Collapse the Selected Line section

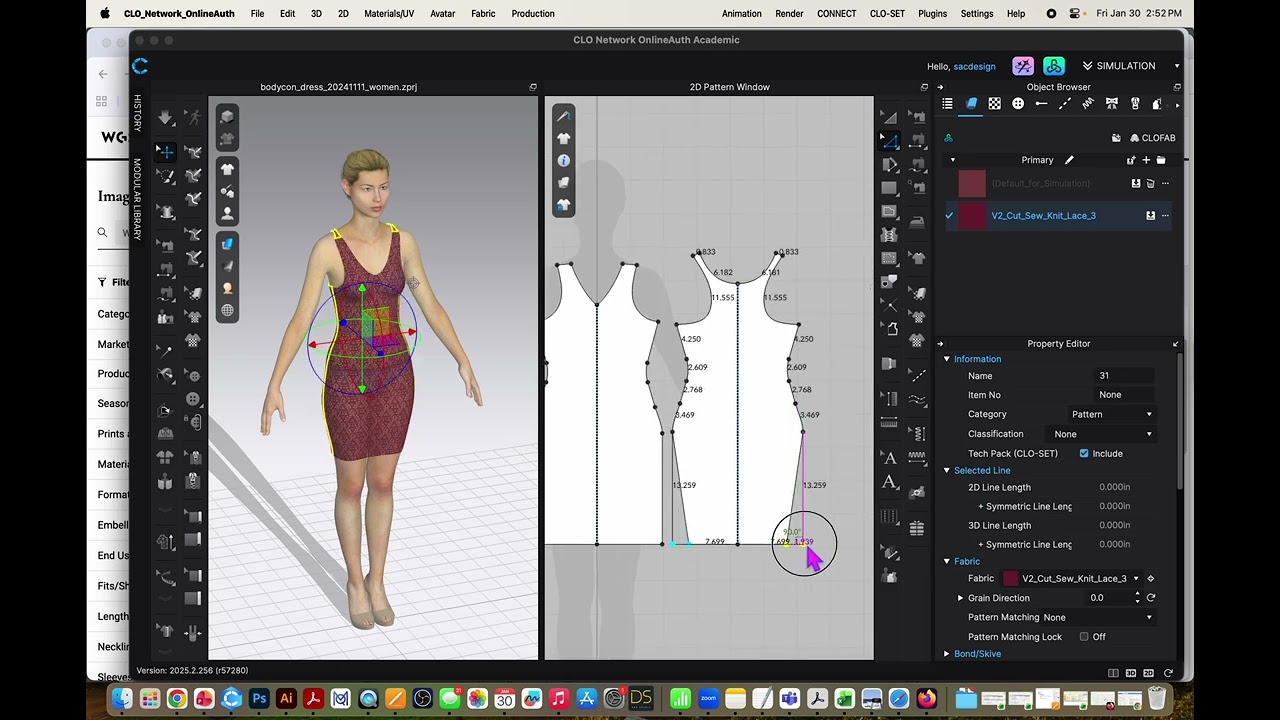pyautogui.click(x=946, y=471)
